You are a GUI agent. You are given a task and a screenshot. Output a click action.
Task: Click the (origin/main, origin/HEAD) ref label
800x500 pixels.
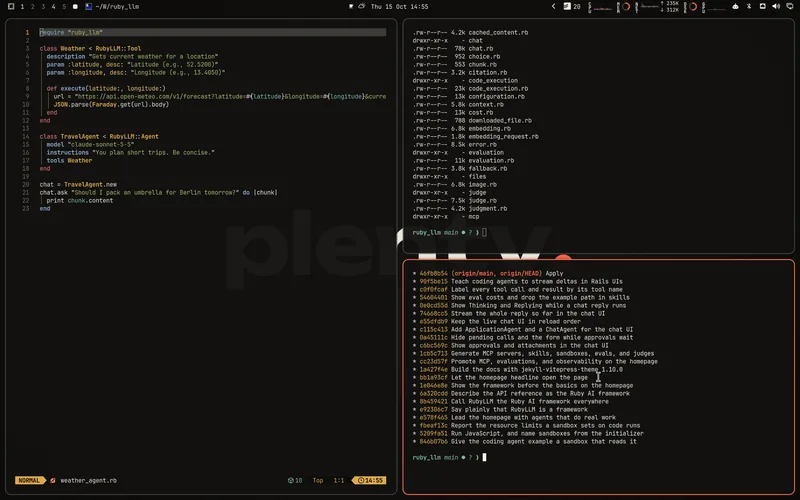[x=496, y=273]
